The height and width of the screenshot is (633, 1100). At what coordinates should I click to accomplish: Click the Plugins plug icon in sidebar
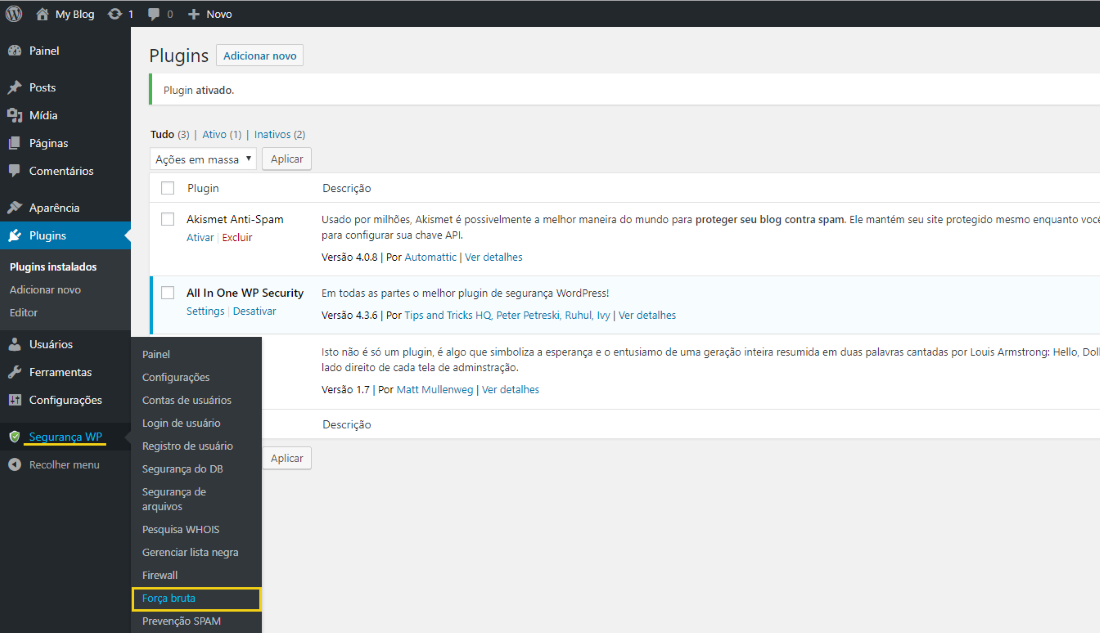tap(15, 236)
